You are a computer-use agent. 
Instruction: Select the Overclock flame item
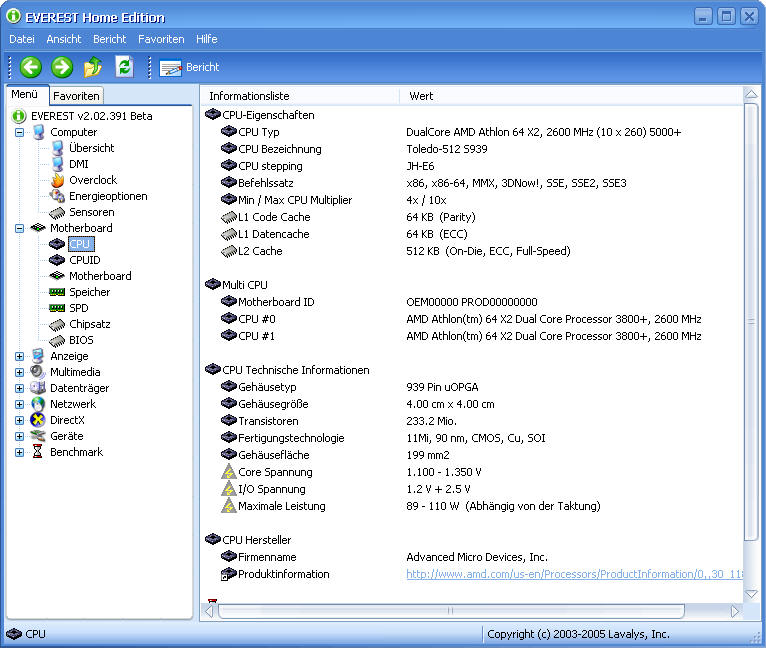(x=93, y=180)
